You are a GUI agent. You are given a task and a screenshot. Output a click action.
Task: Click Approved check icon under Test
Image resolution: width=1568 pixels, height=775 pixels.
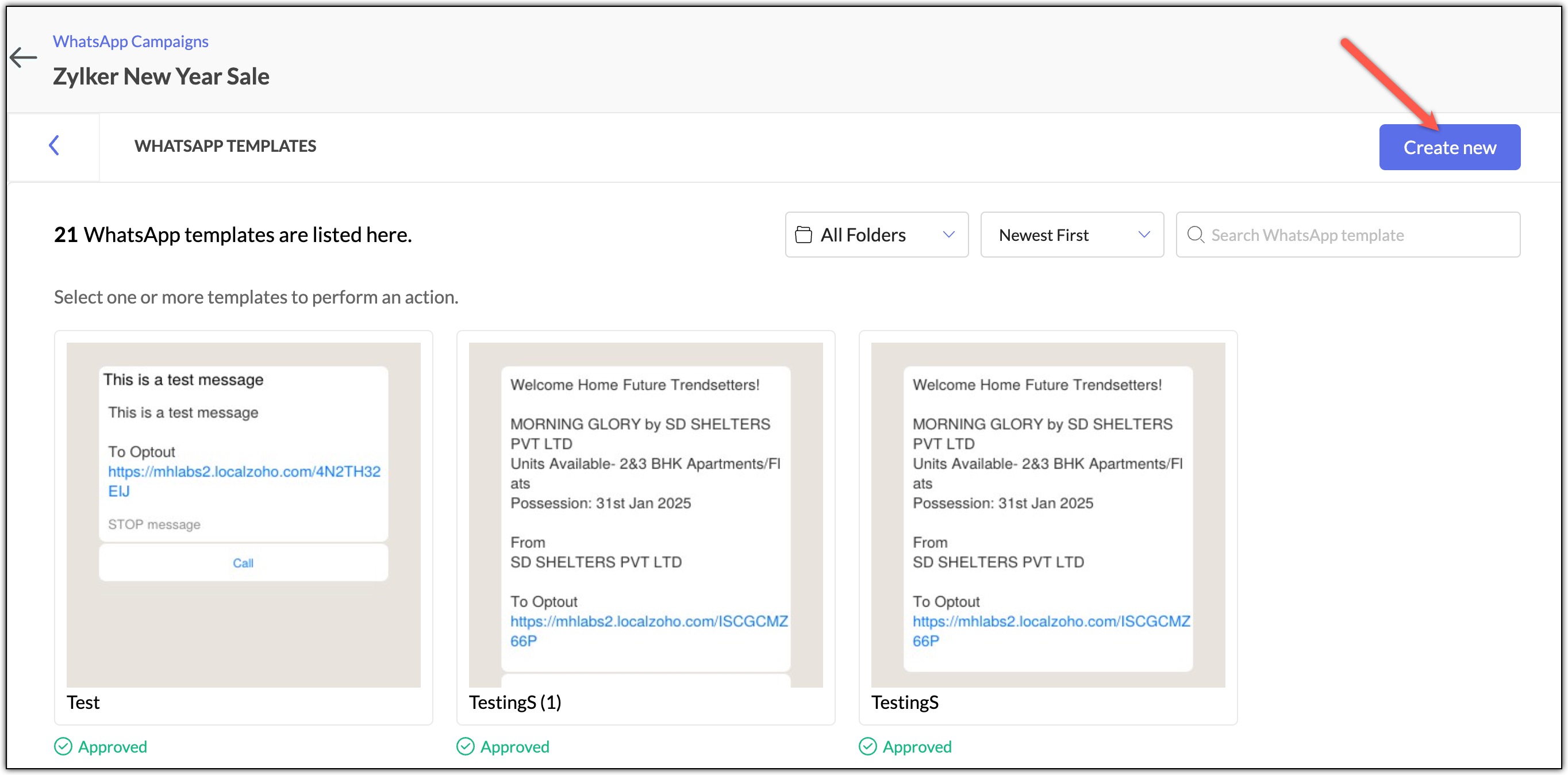tap(63, 746)
